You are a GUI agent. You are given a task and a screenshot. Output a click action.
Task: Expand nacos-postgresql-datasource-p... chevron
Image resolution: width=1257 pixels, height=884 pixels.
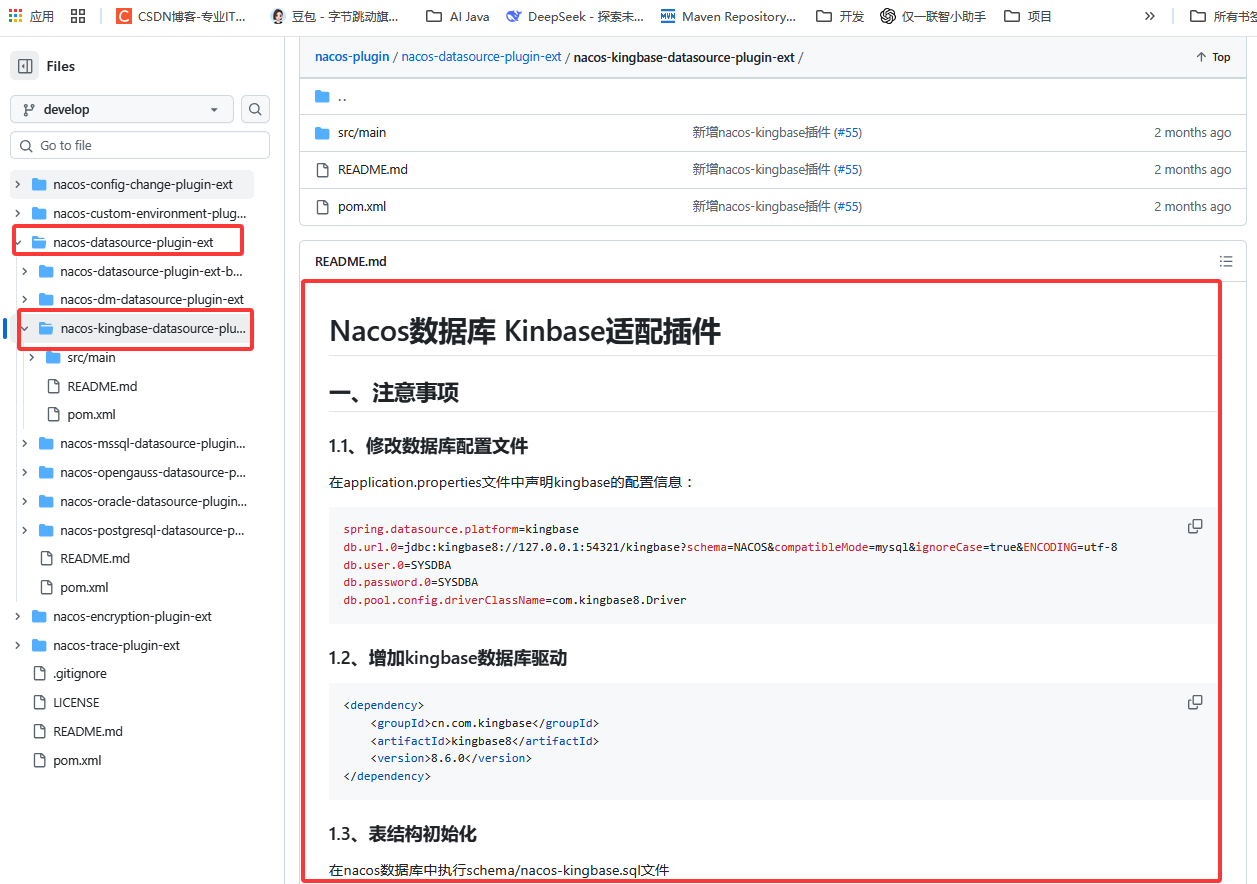coord(25,530)
